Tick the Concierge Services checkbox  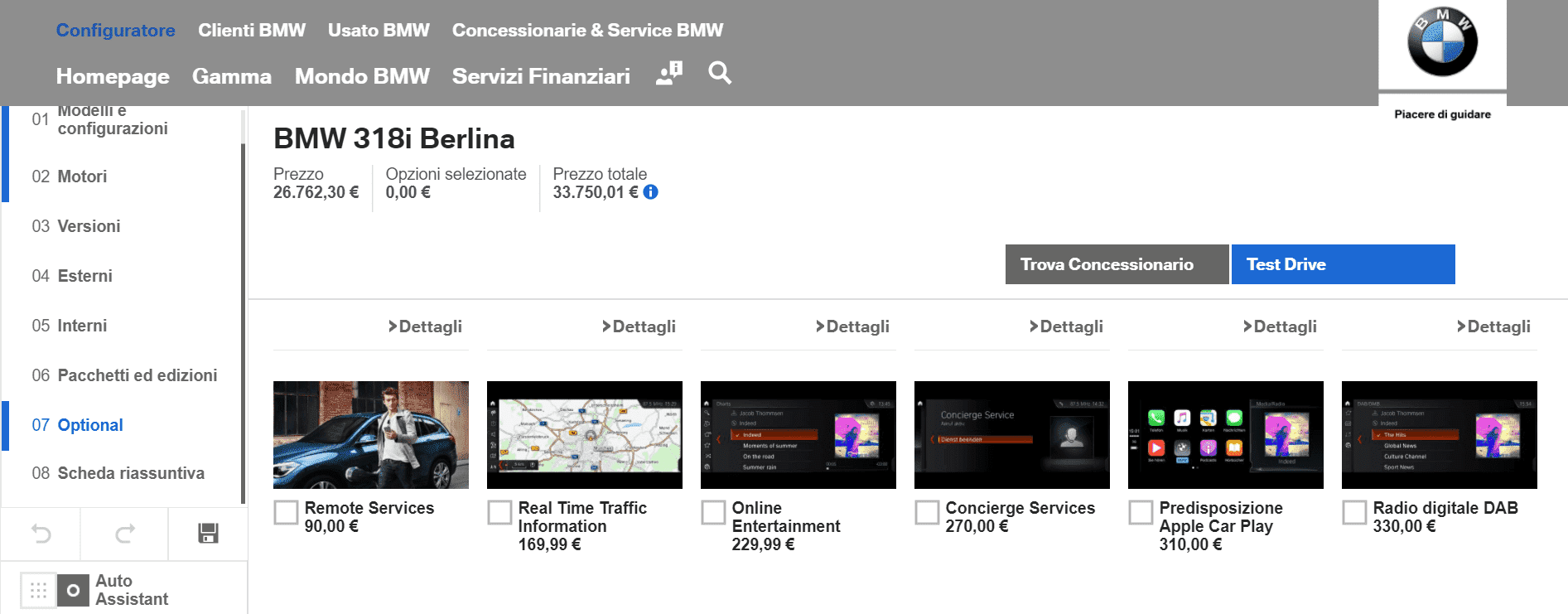927,512
